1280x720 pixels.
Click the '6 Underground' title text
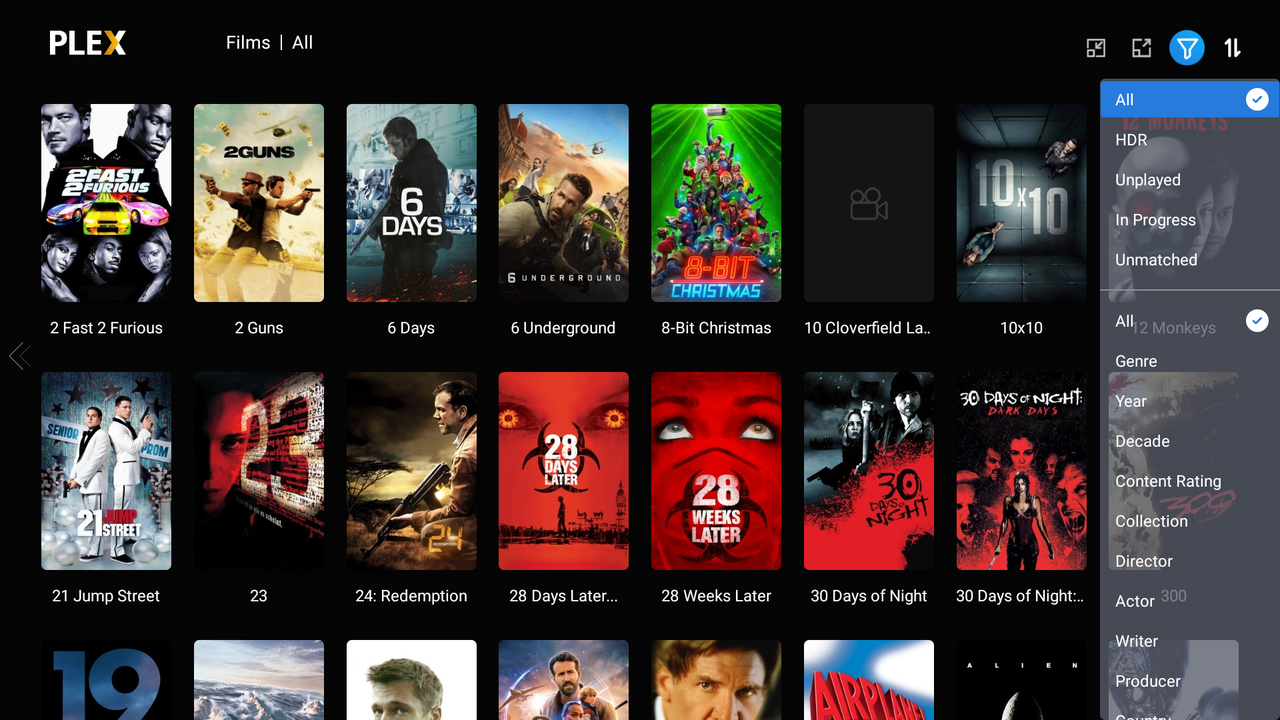(563, 328)
